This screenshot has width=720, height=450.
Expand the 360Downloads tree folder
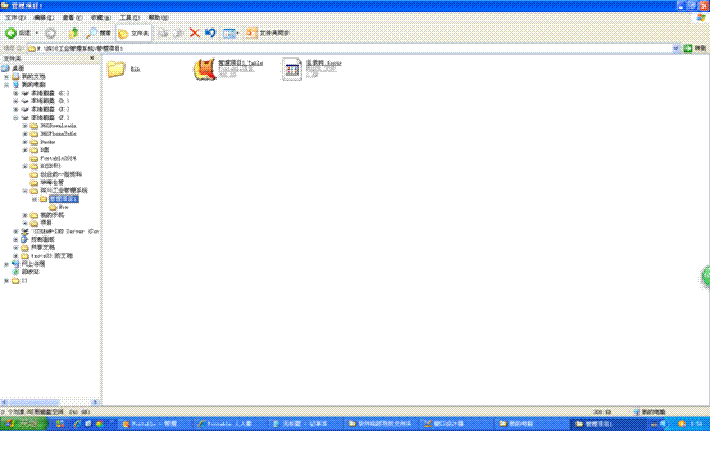[25, 125]
